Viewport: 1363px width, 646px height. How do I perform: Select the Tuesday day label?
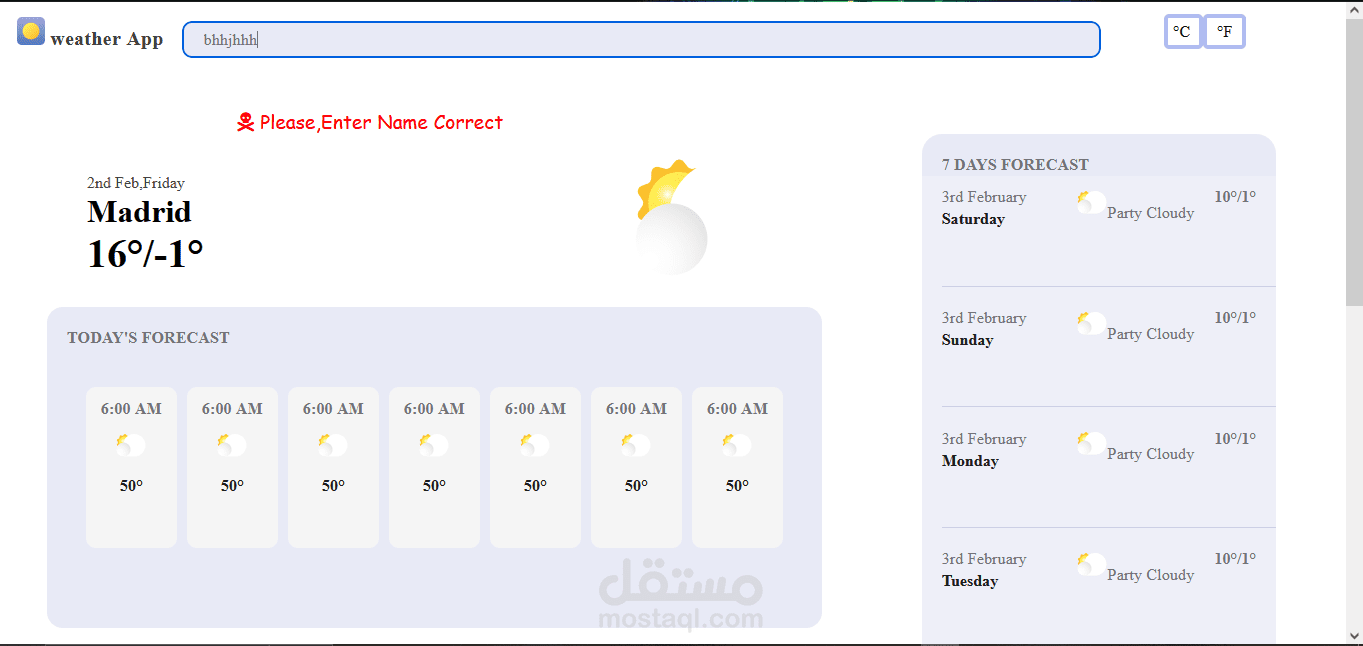pos(970,581)
